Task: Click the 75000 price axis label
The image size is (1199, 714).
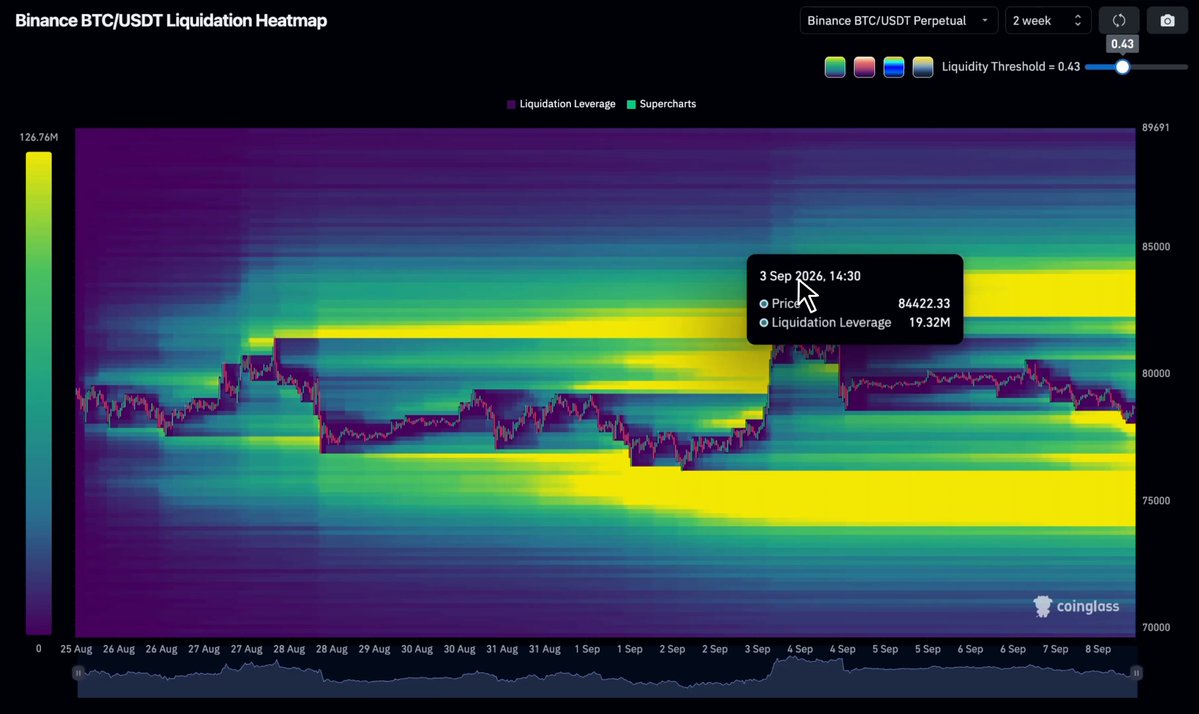Action: (x=1156, y=501)
